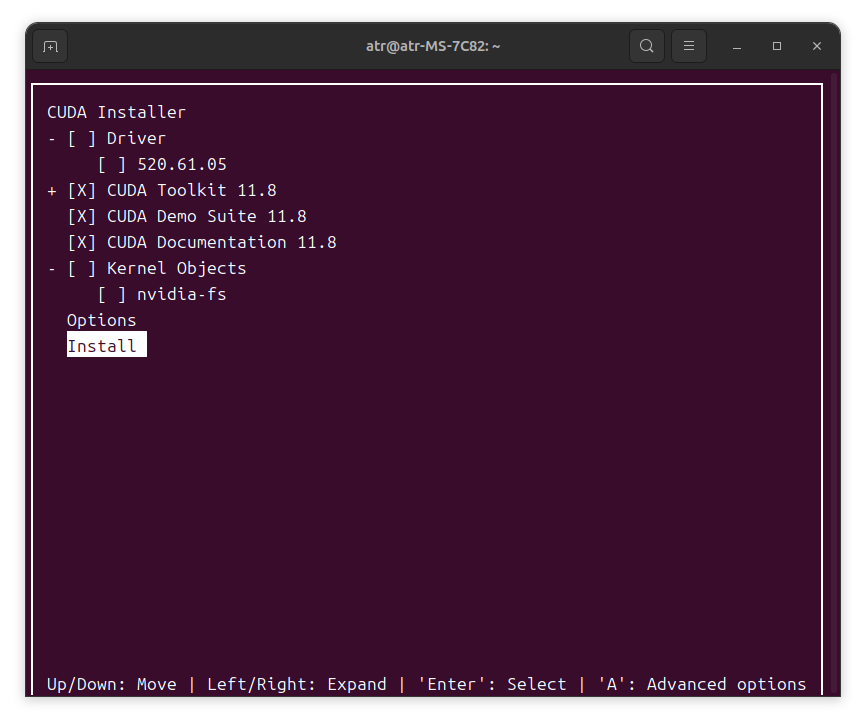Click the 520.61.05 version text
866x725 pixels.
[182, 165]
